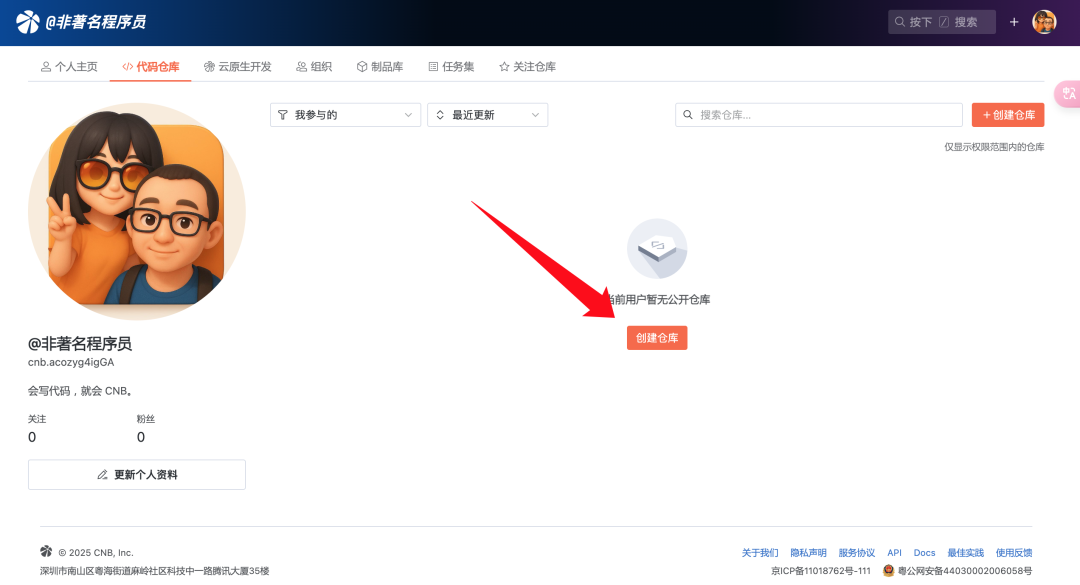Switch to the 云原生开发 tab

pos(240,66)
